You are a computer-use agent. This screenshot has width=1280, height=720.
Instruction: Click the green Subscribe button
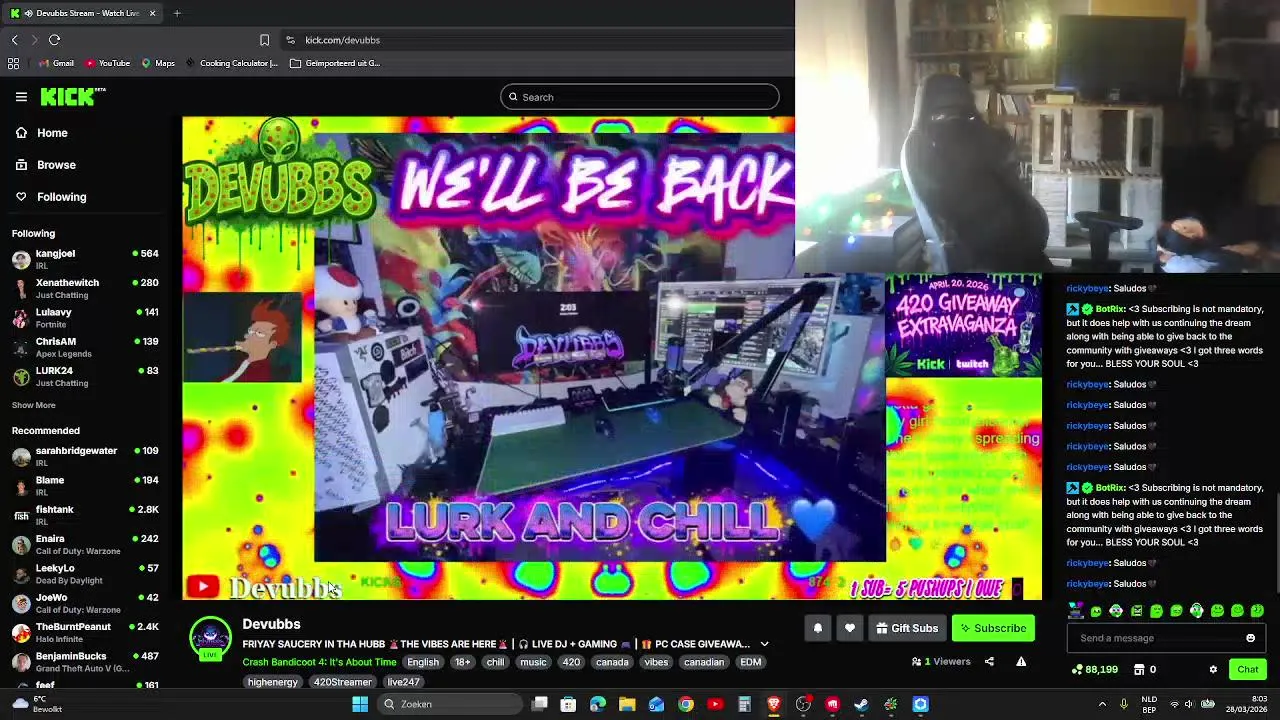click(993, 628)
